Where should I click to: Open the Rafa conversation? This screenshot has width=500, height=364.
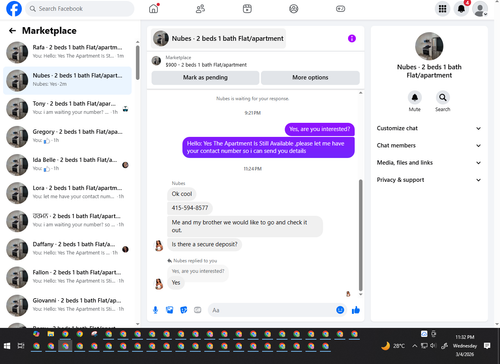[x=68, y=52]
